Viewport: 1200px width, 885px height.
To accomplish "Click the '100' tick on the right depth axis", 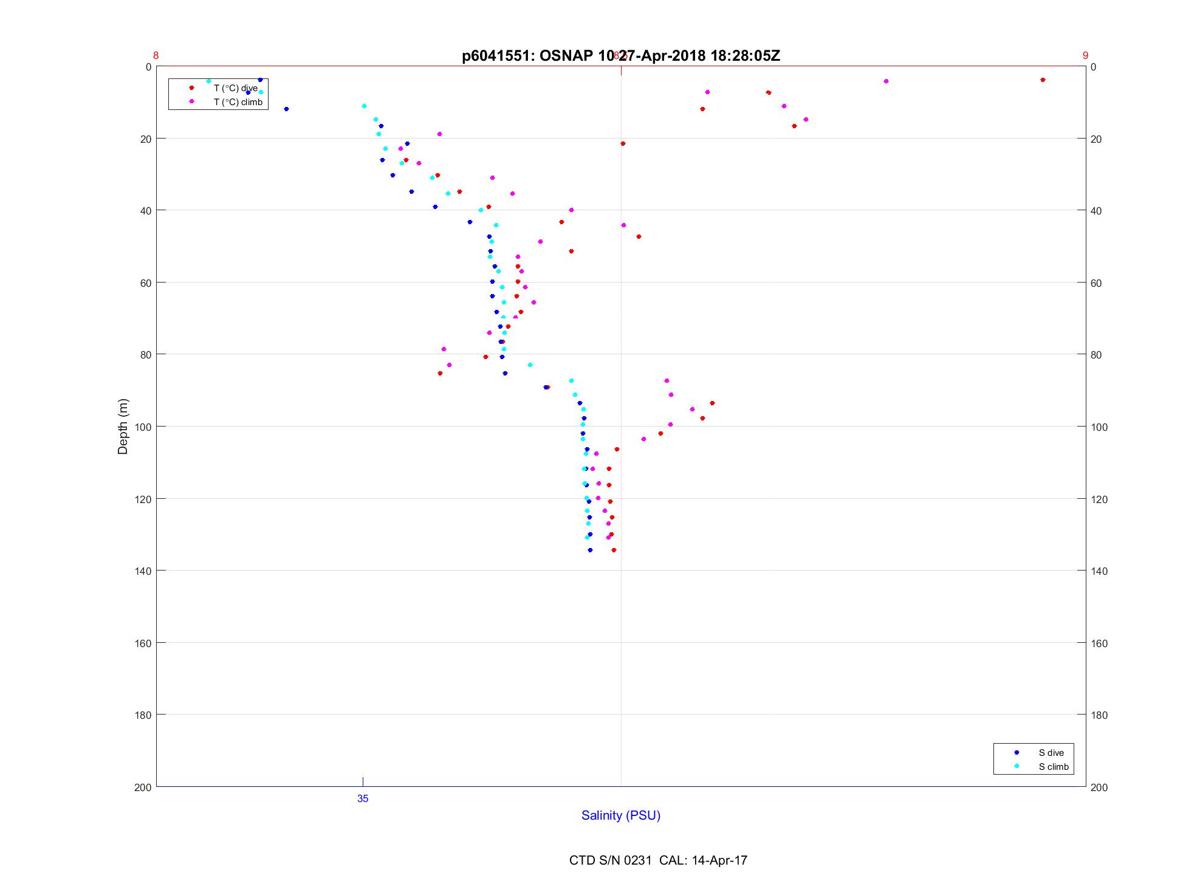I will point(1100,427).
